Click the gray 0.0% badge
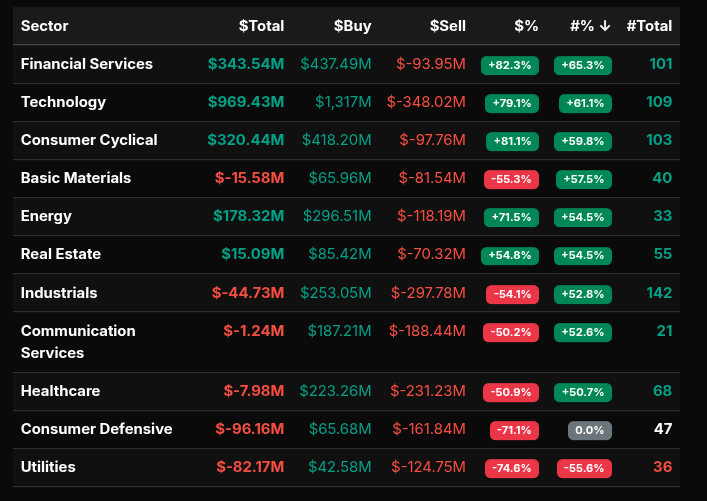This screenshot has height=501, width=707. click(x=589, y=430)
